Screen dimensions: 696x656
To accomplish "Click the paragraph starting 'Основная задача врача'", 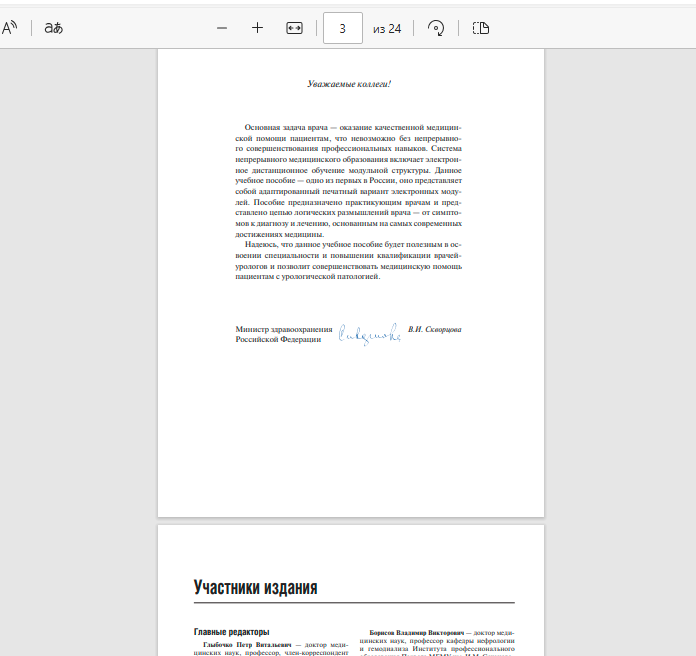I will point(348,181).
